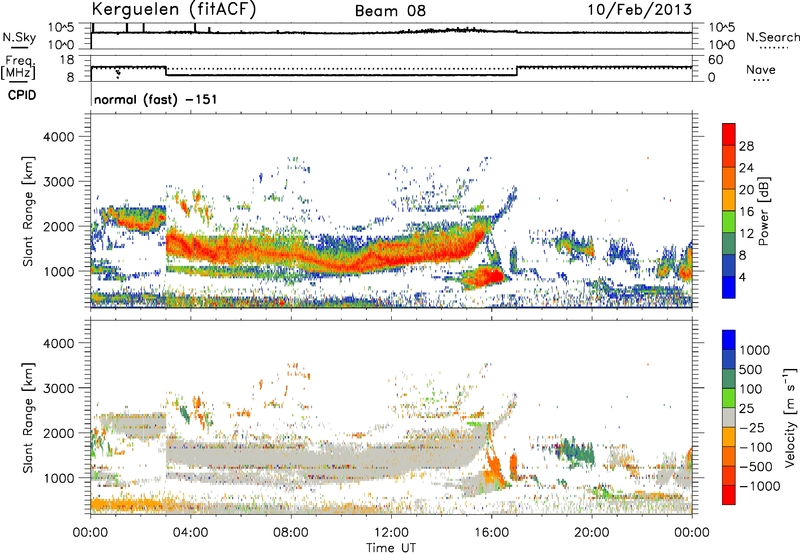This screenshot has width=800, height=554.
Task: Click the Power [dB] colorbar title
Action: 763,211
